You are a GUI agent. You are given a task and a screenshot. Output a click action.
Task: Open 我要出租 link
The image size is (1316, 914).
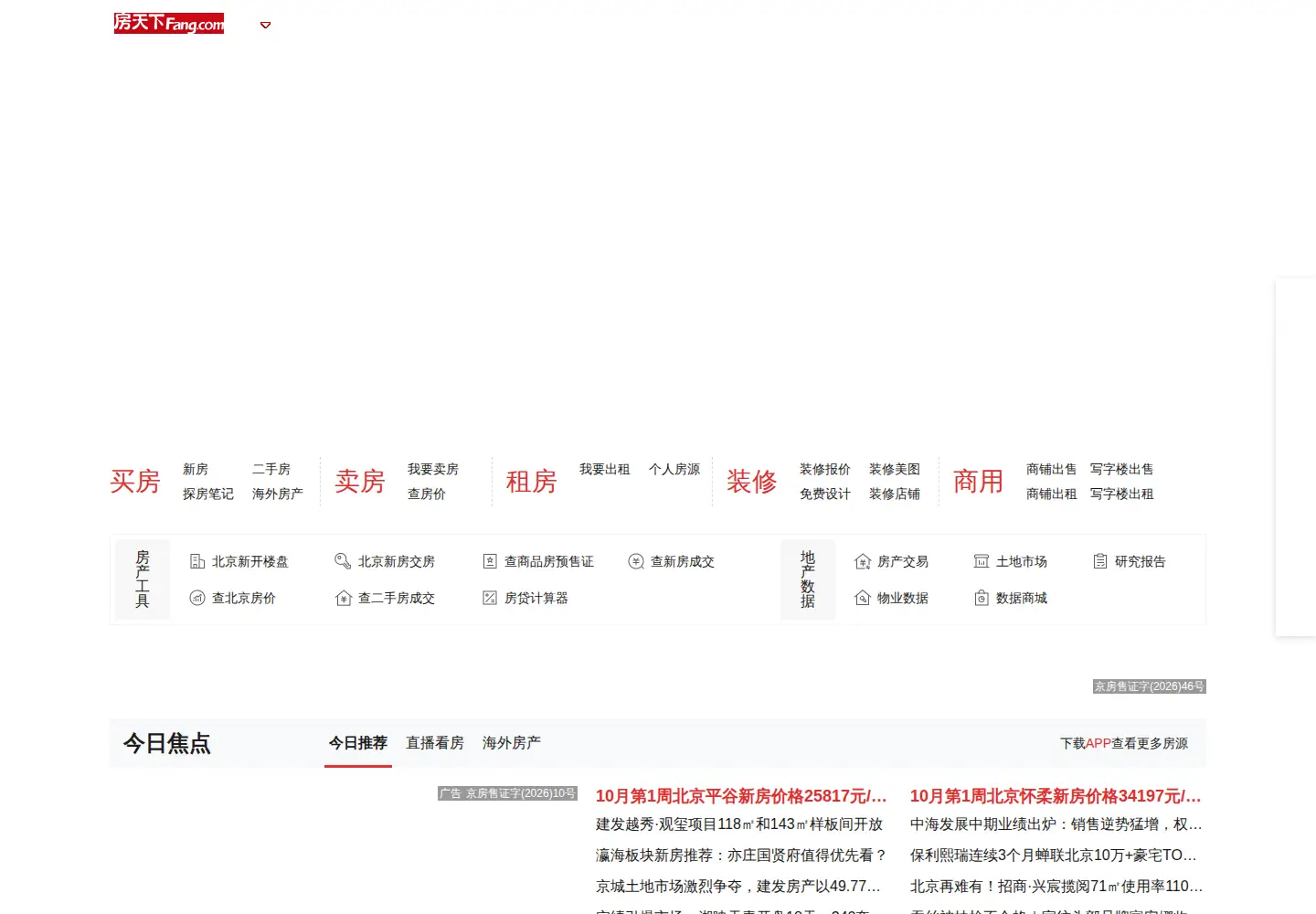click(605, 469)
